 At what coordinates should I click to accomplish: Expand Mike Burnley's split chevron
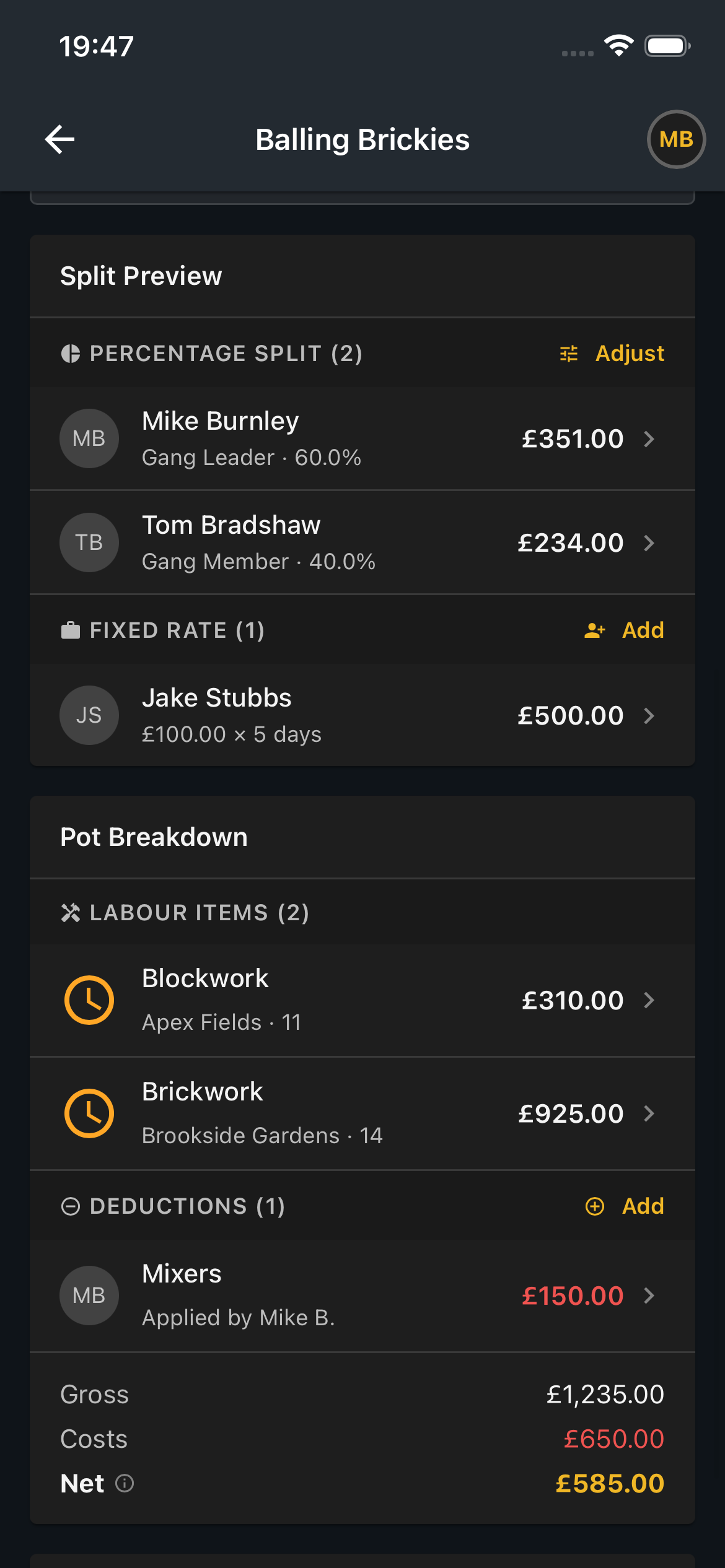coord(649,439)
